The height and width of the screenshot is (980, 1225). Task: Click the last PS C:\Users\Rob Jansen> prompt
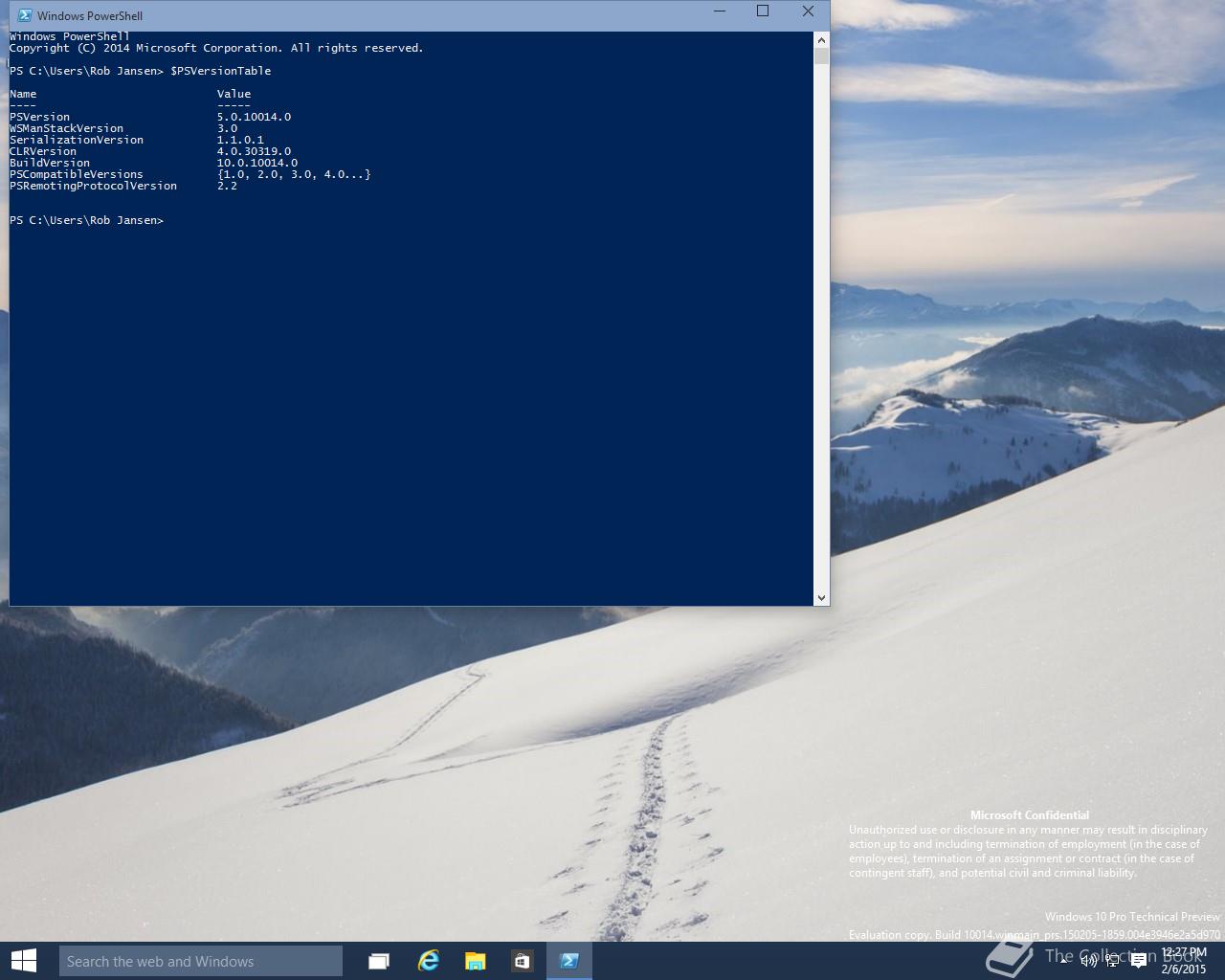86,220
